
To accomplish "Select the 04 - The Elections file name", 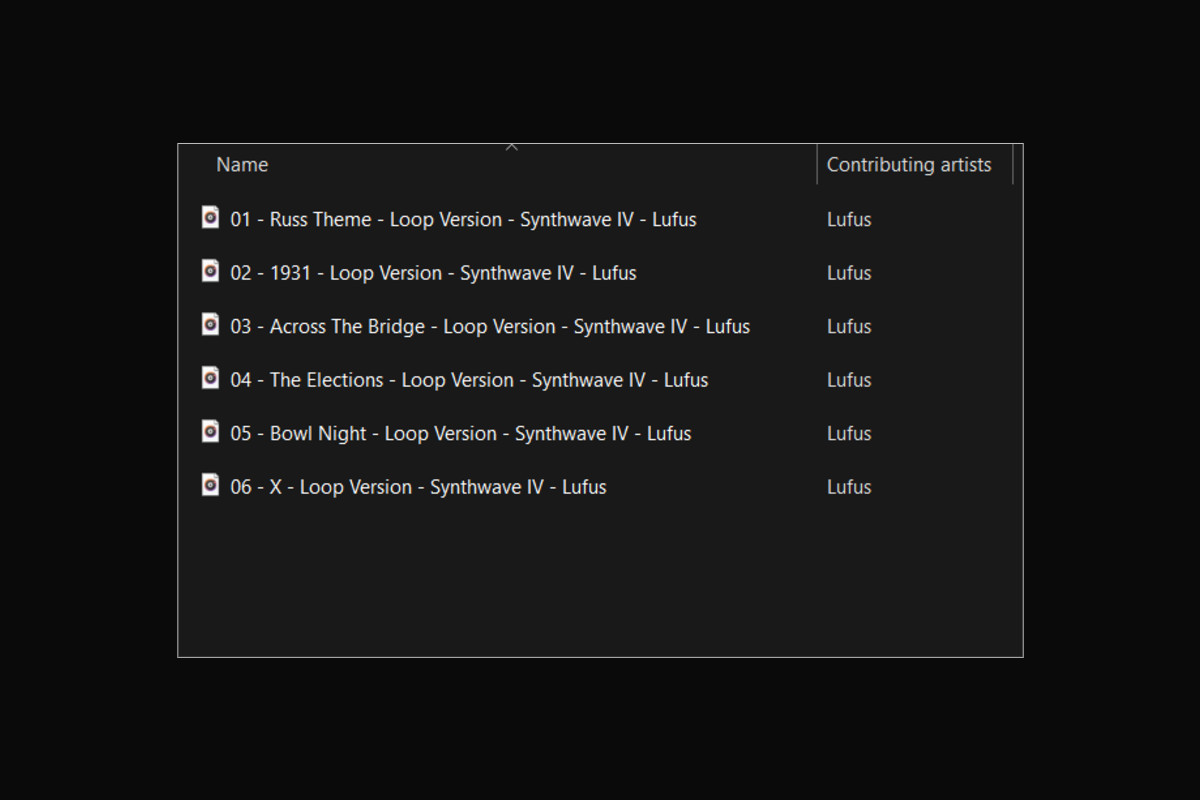I will pos(469,380).
